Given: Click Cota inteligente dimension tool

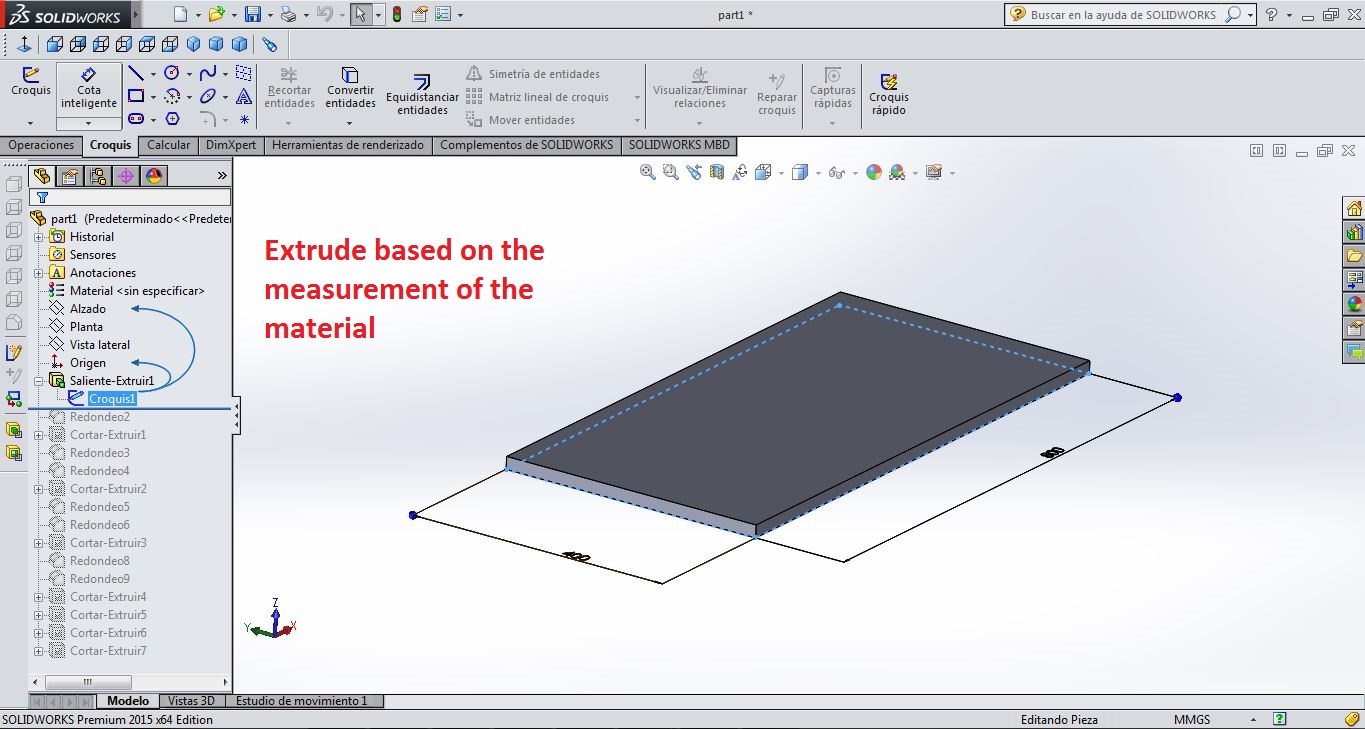Looking at the screenshot, I should pyautogui.click(x=88, y=88).
